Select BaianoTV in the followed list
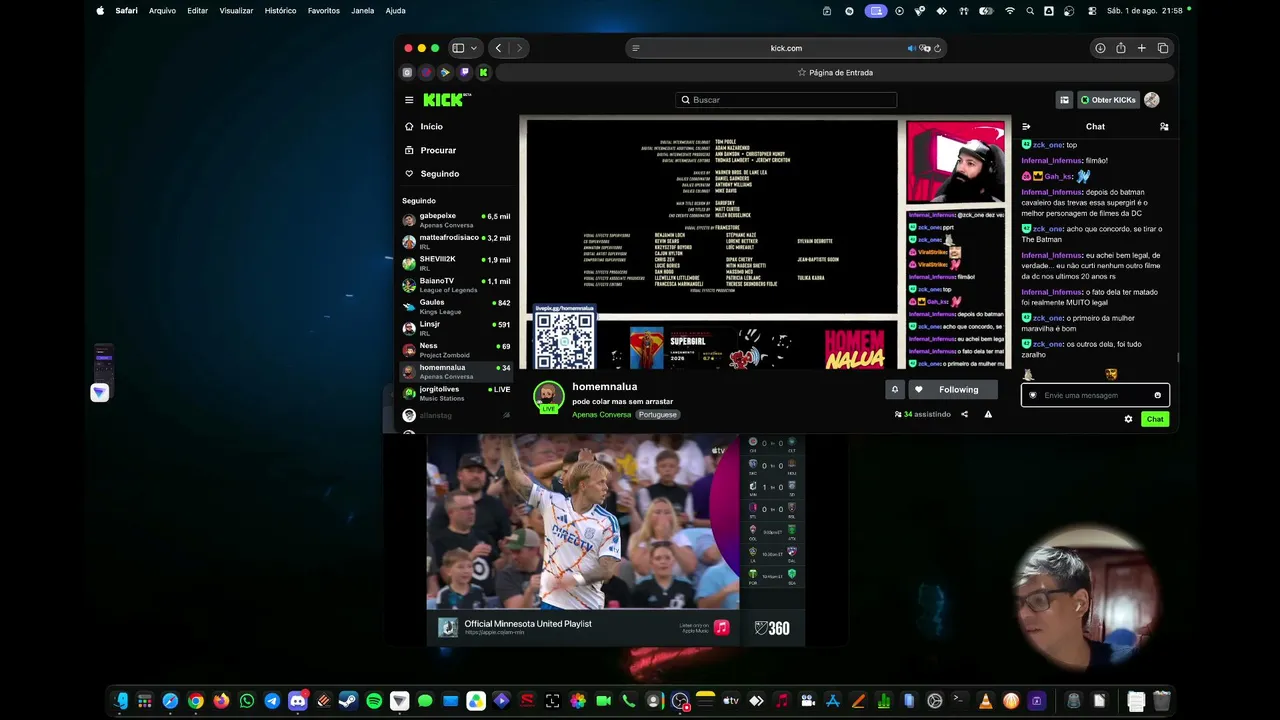The width and height of the screenshot is (1280, 720). 456,286
